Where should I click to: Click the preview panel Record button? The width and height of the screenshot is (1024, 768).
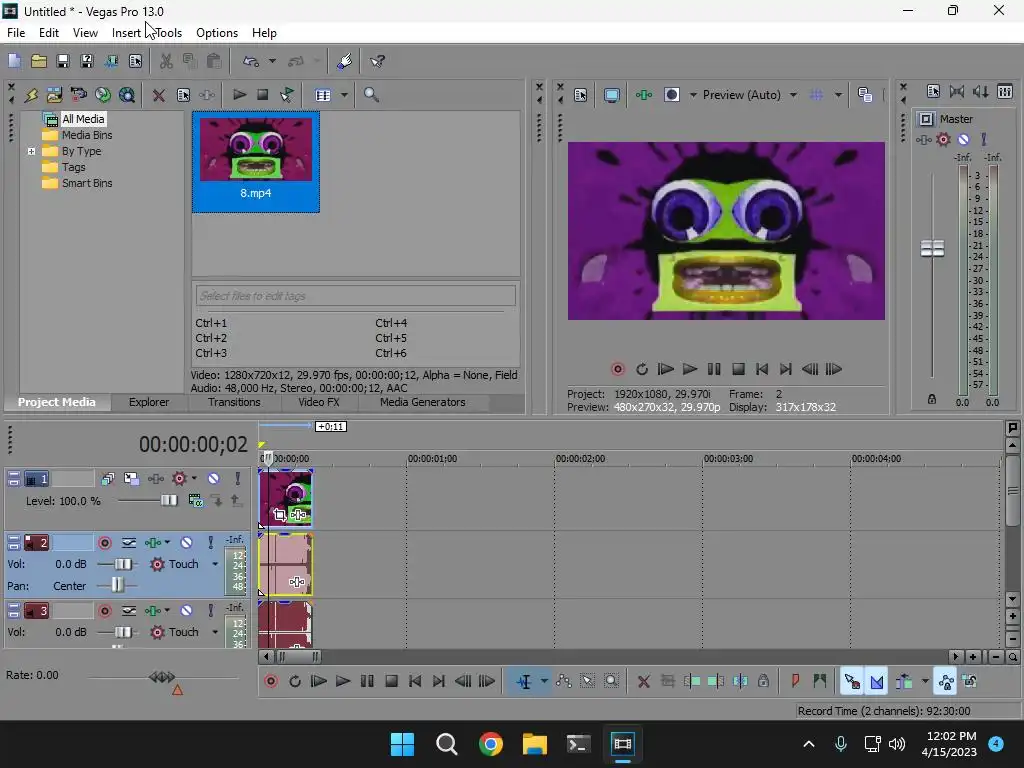point(617,369)
